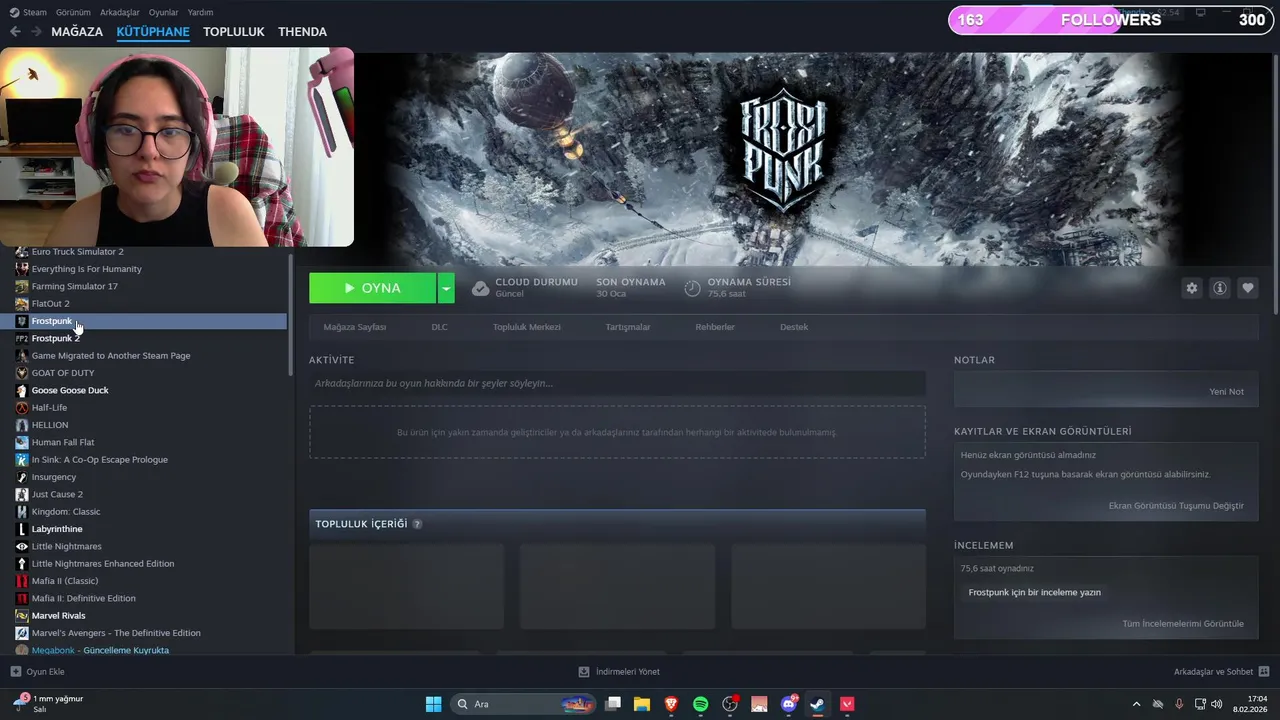The height and width of the screenshot is (720, 1280).
Task: Open Discord from the taskbar
Action: (789, 704)
